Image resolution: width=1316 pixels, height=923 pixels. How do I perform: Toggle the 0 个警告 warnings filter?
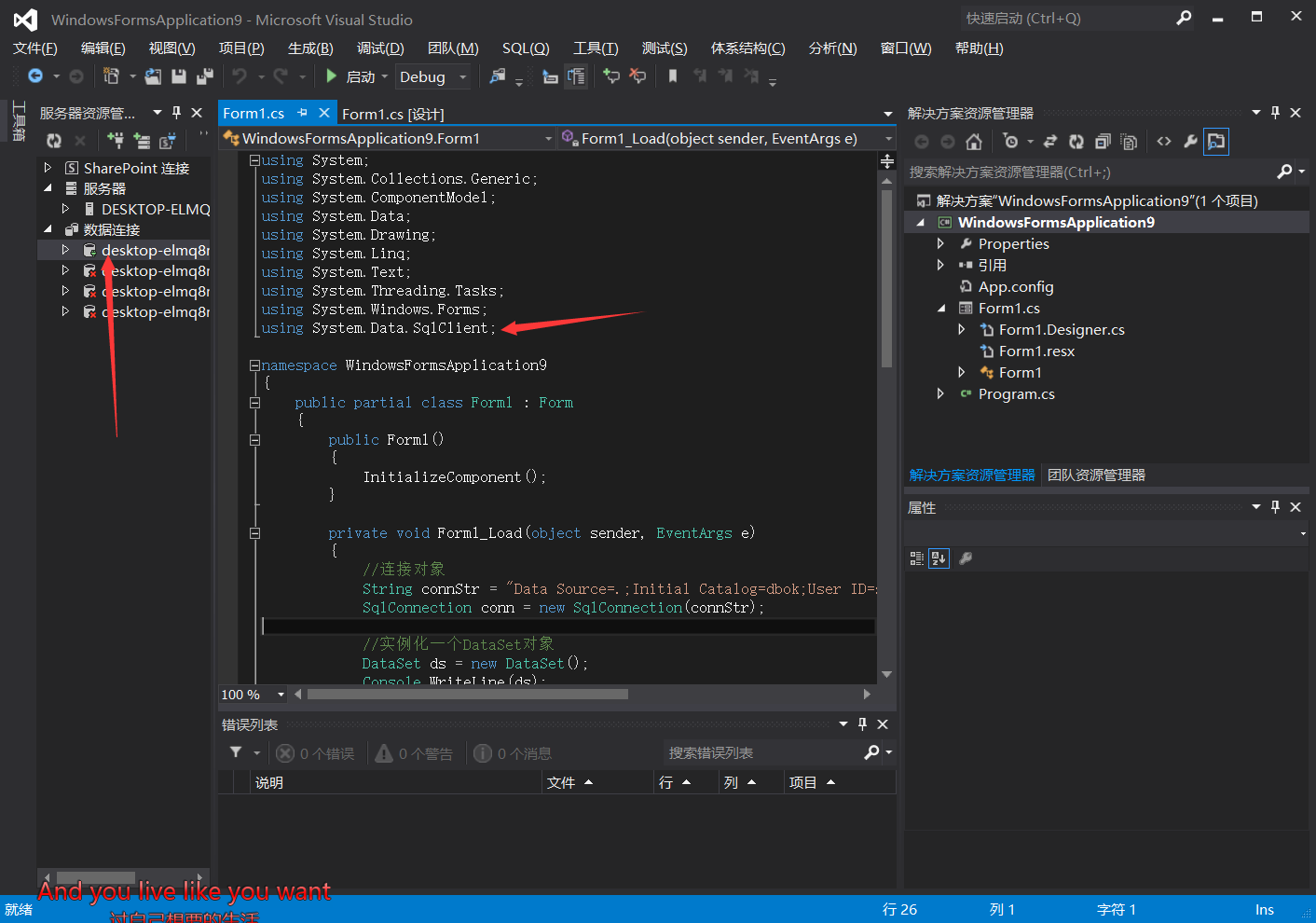coord(414,753)
